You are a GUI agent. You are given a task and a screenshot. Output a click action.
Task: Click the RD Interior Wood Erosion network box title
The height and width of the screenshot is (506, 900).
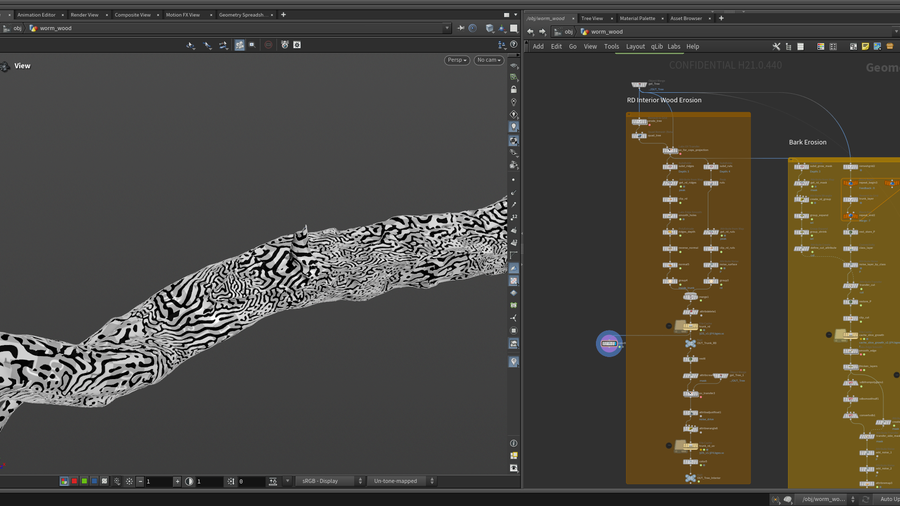point(664,100)
